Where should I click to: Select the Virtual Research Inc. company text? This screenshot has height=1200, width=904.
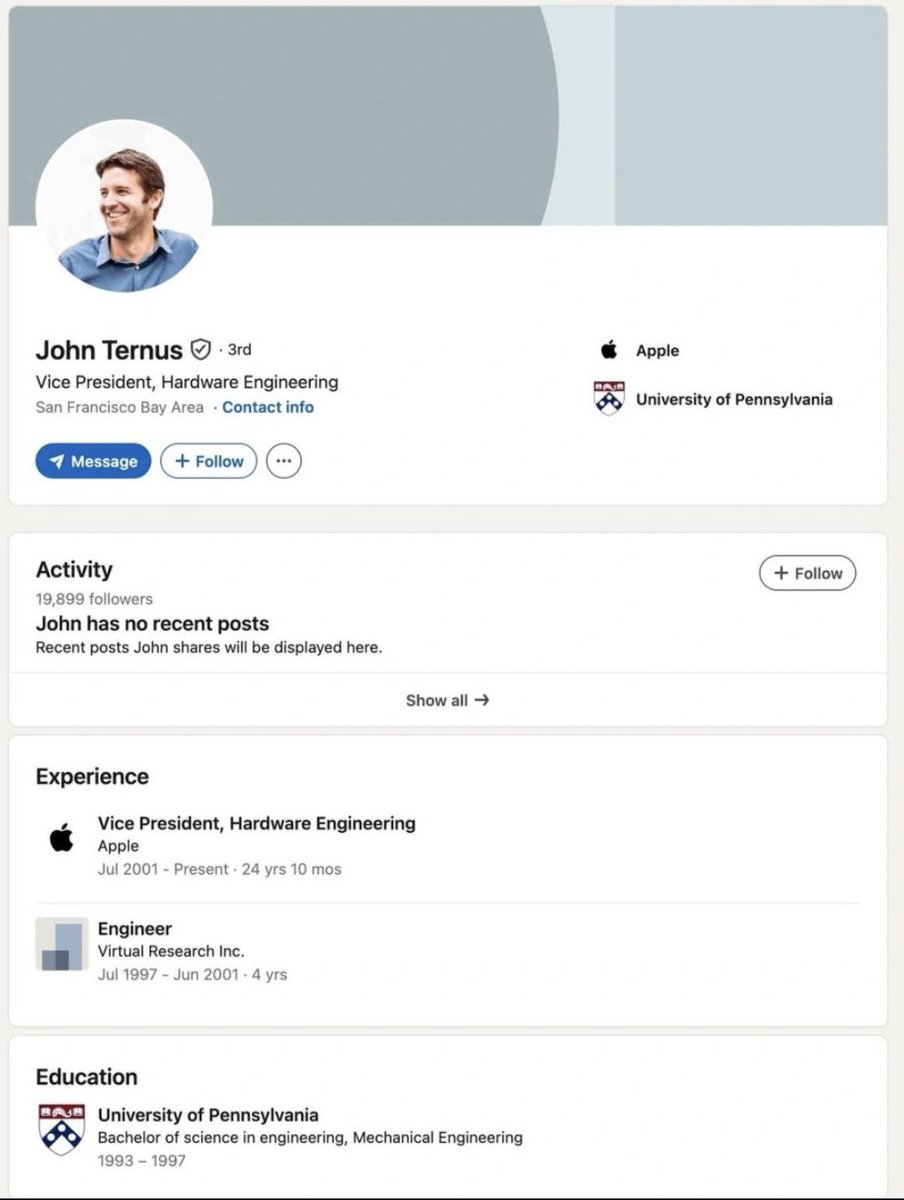click(x=171, y=951)
